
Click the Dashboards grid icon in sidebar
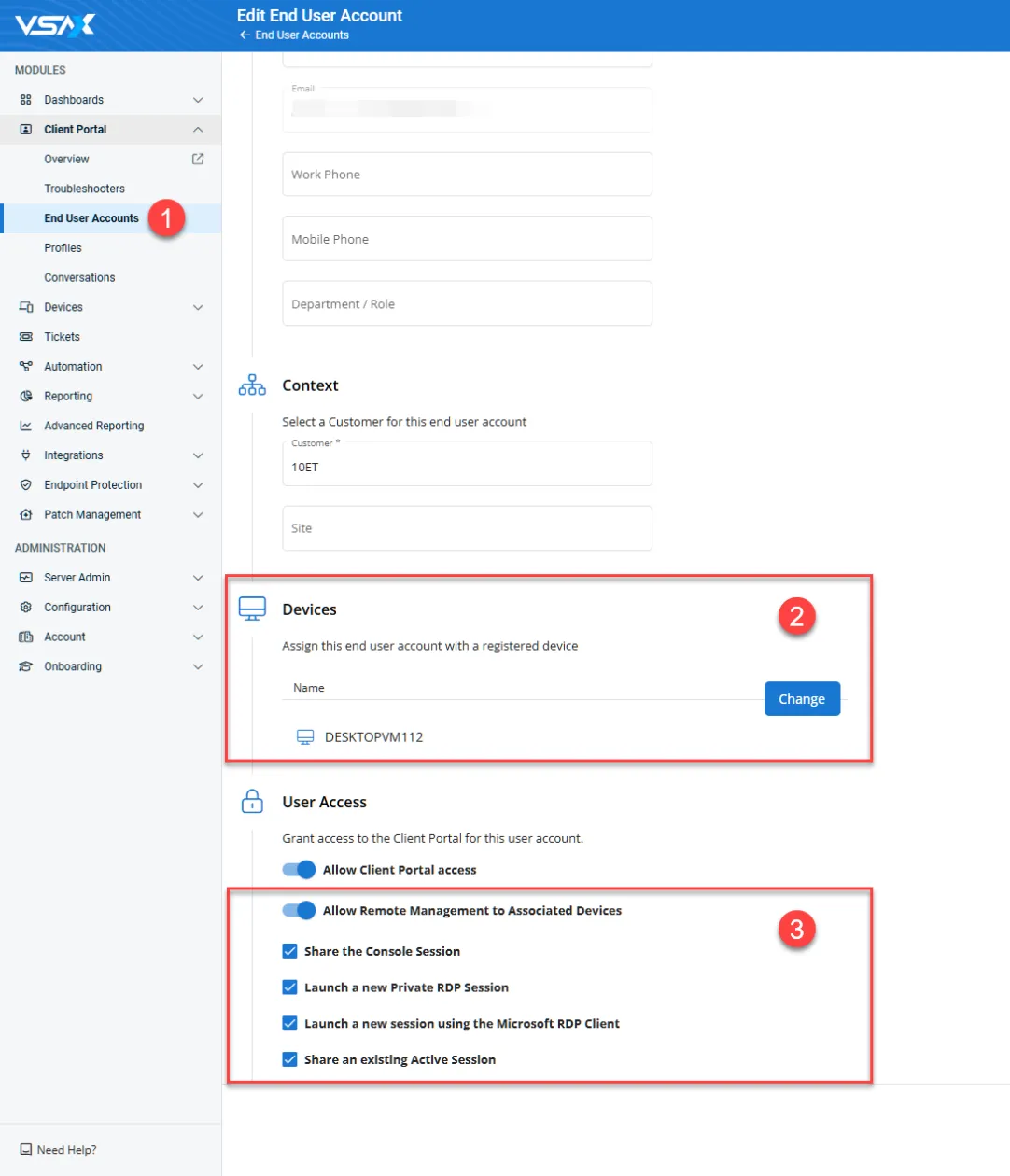(x=26, y=100)
